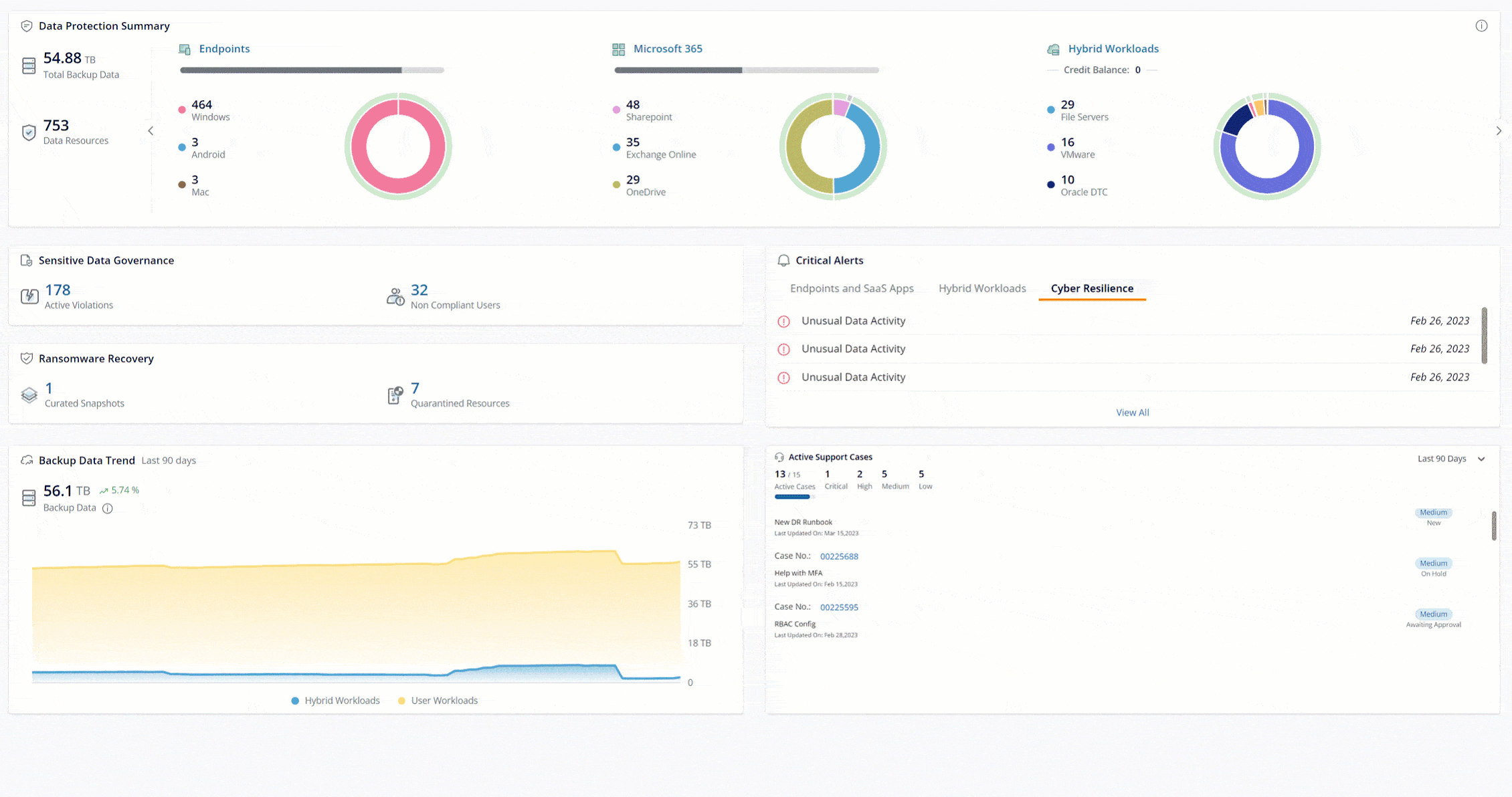Open the Last 90 Days dropdown
This screenshot has width=1512, height=797.
[1450, 459]
